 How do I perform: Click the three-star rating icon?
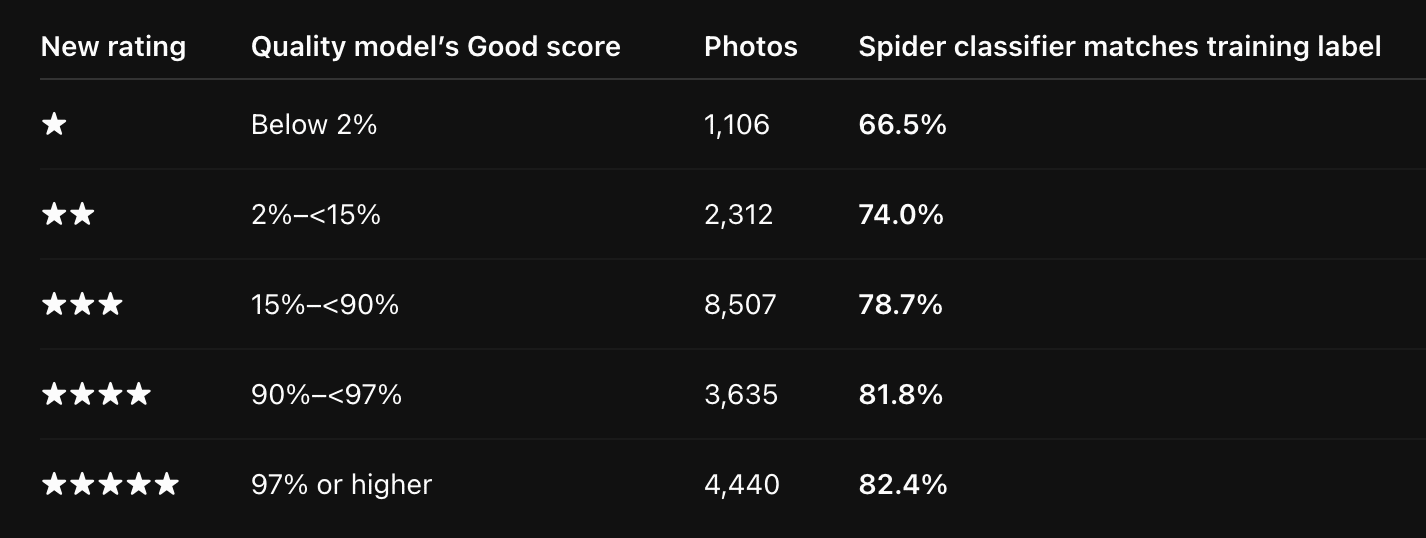coord(82,305)
